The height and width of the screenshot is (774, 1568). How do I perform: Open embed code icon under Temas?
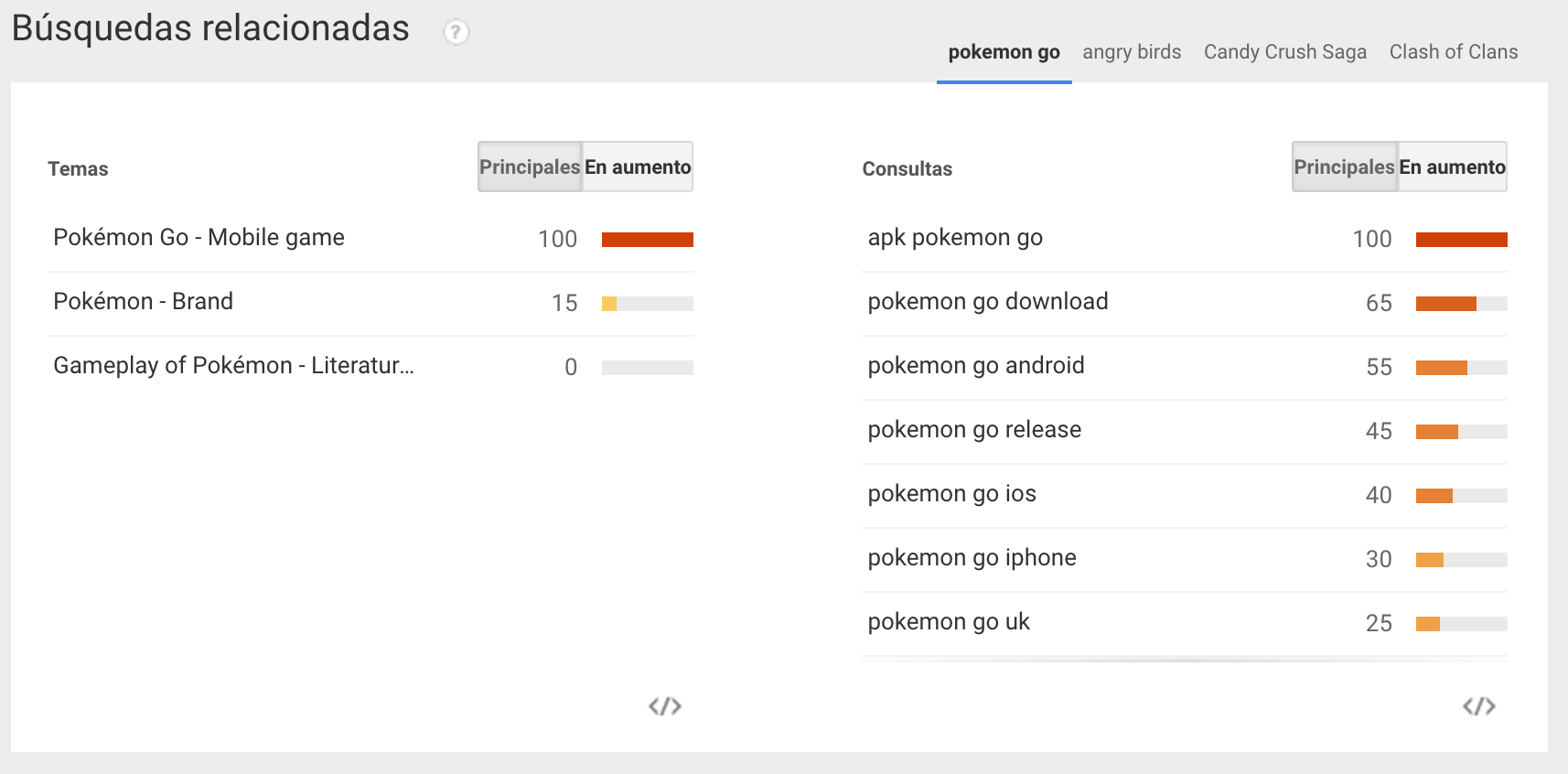[665, 706]
